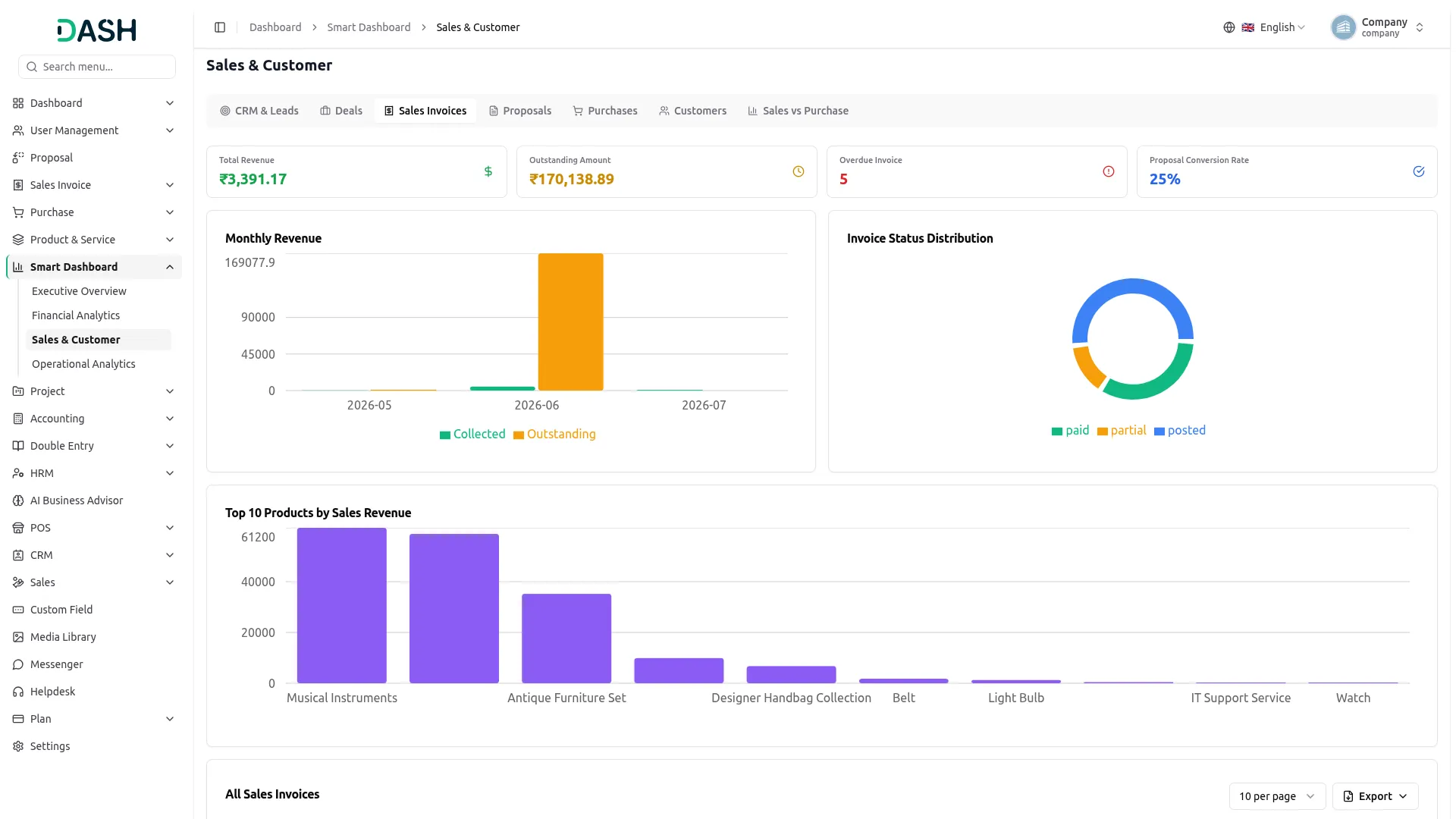The image size is (1456, 819).
Task: Click the User Management people icon
Action: coord(18,130)
